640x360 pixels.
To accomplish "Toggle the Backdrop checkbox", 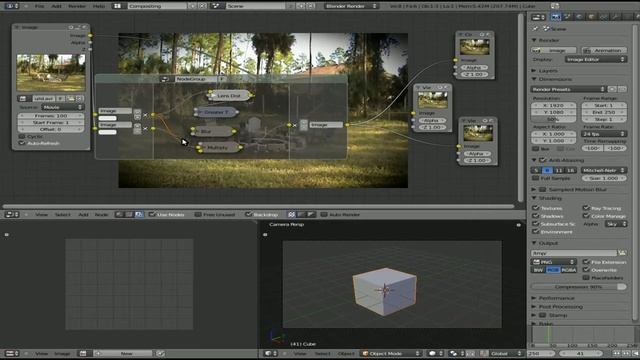I will point(248,214).
